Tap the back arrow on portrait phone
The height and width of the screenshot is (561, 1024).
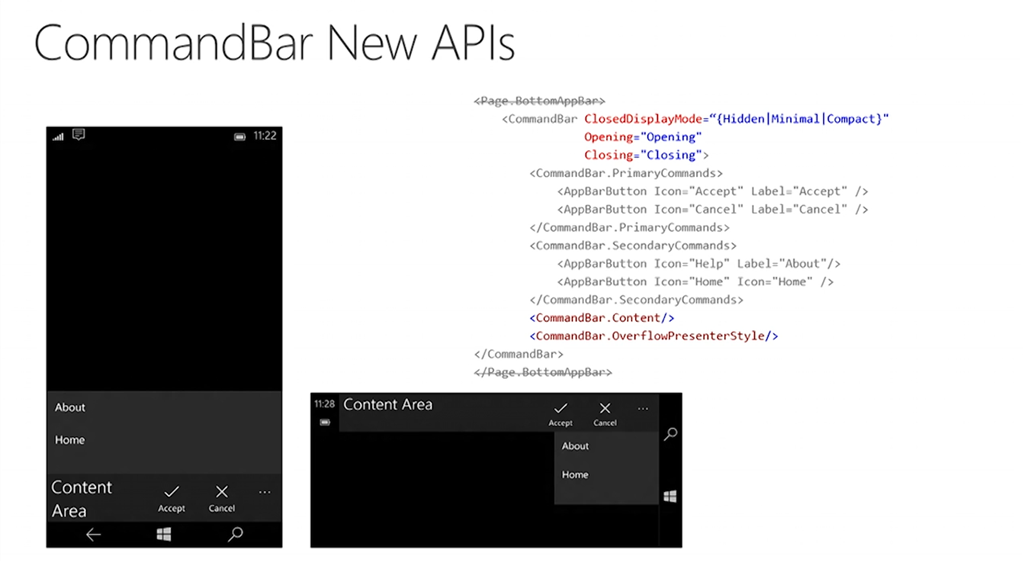[93, 535]
